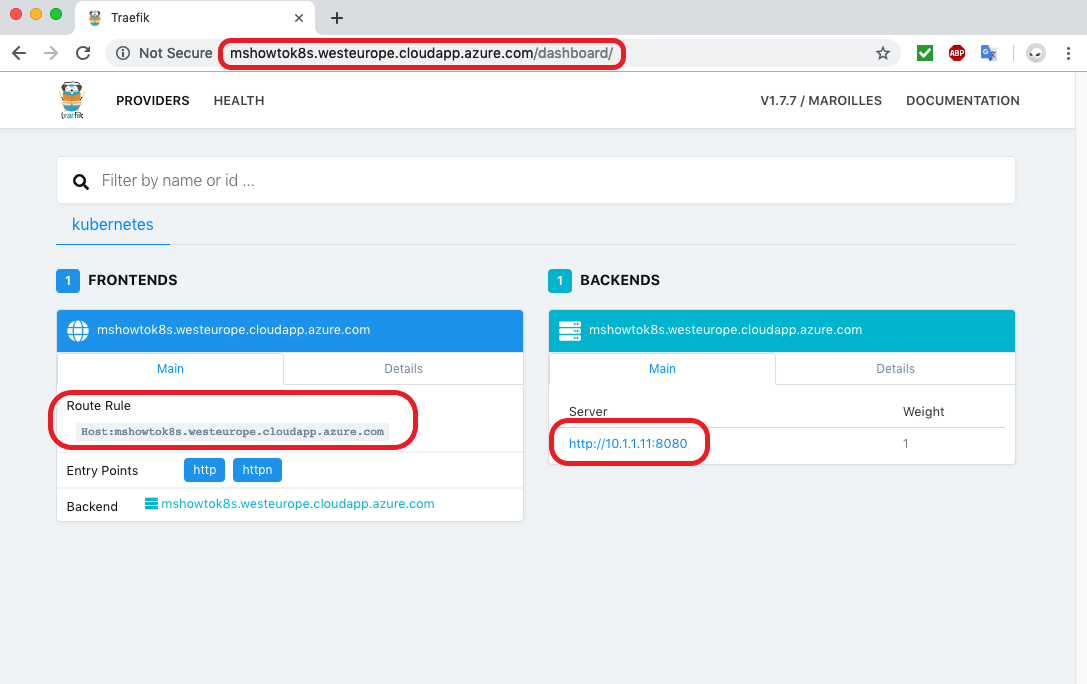Click the httpn entry point badge
Screen dimensions: 1087x684
(x=257, y=470)
